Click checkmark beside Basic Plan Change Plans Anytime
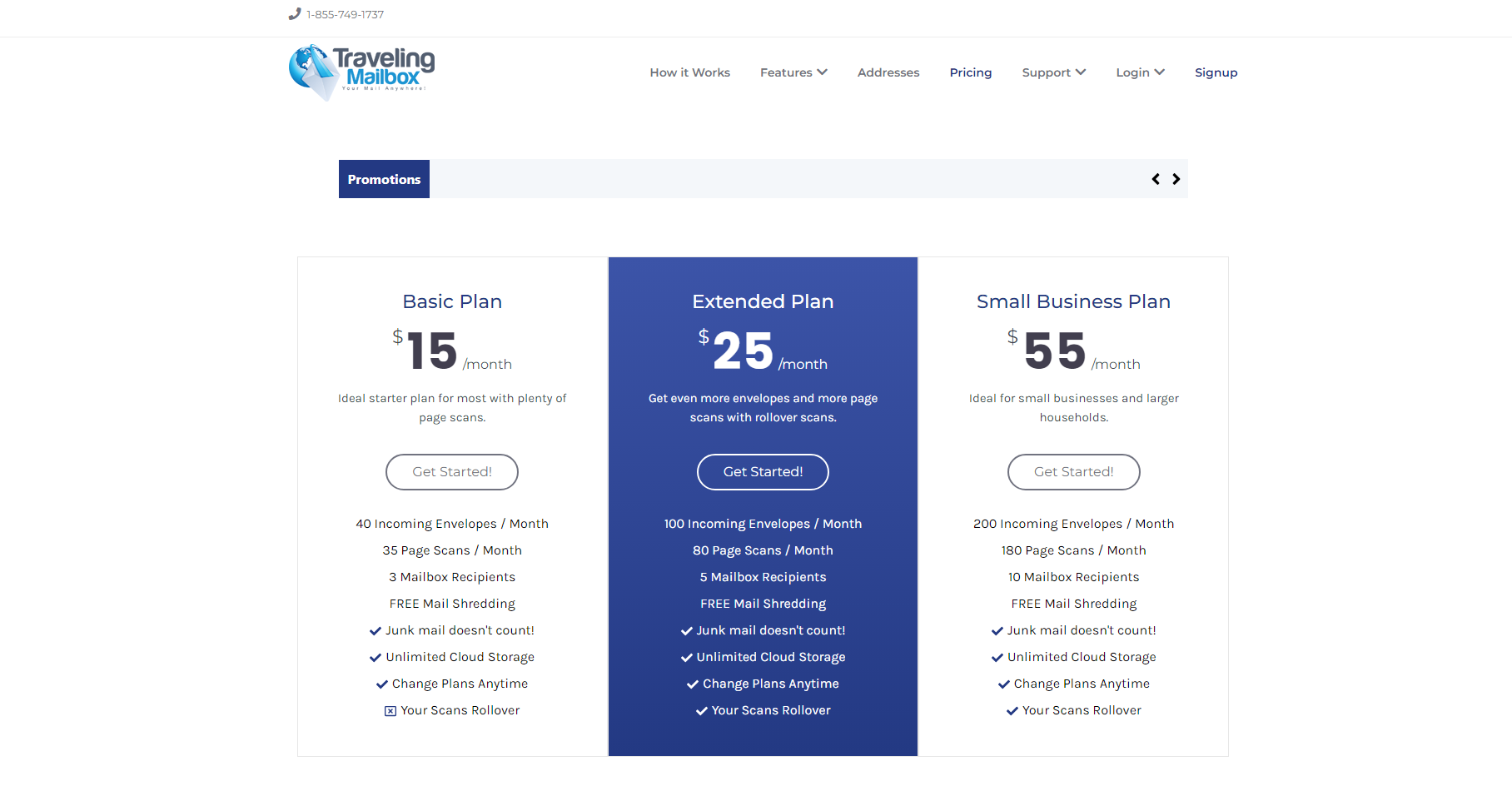The height and width of the screenshot is (796, 1512). click(x=382, y=684)
